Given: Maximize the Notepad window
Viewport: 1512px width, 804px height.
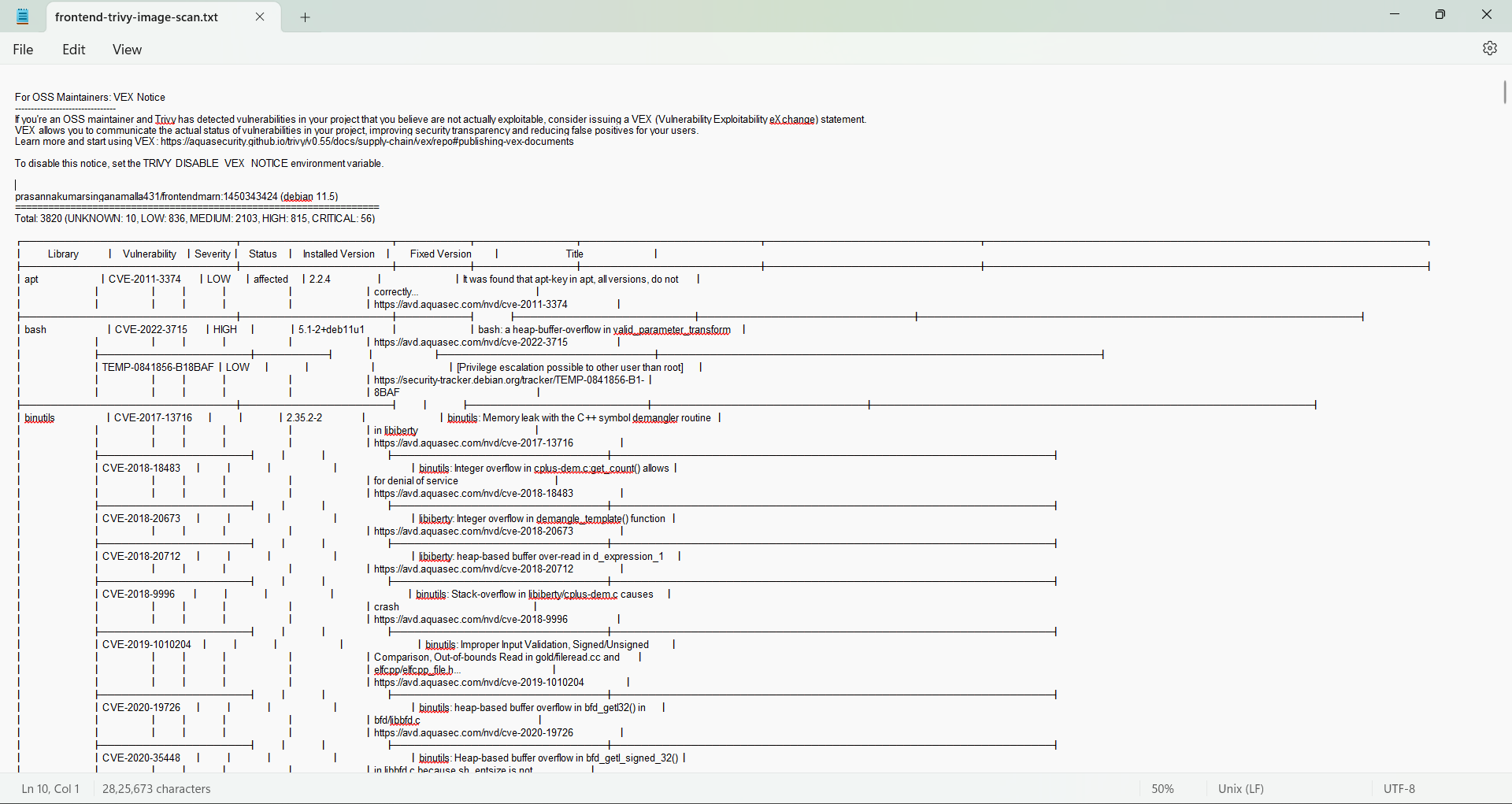Looking at the screenshot, I should pyautogui.click(x=1440, y=15).
